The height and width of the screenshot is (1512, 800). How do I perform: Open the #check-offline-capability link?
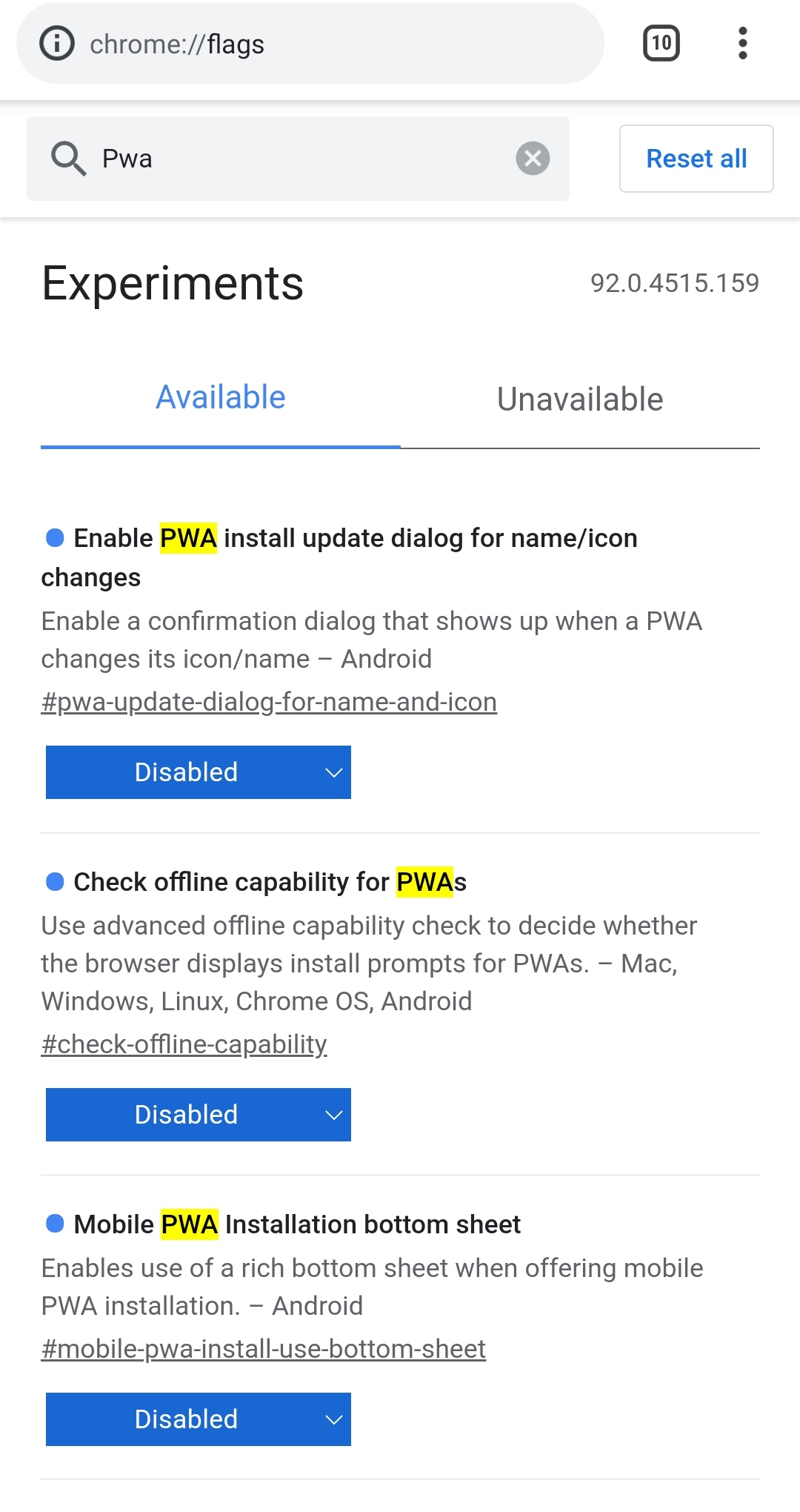[184, 1044]
